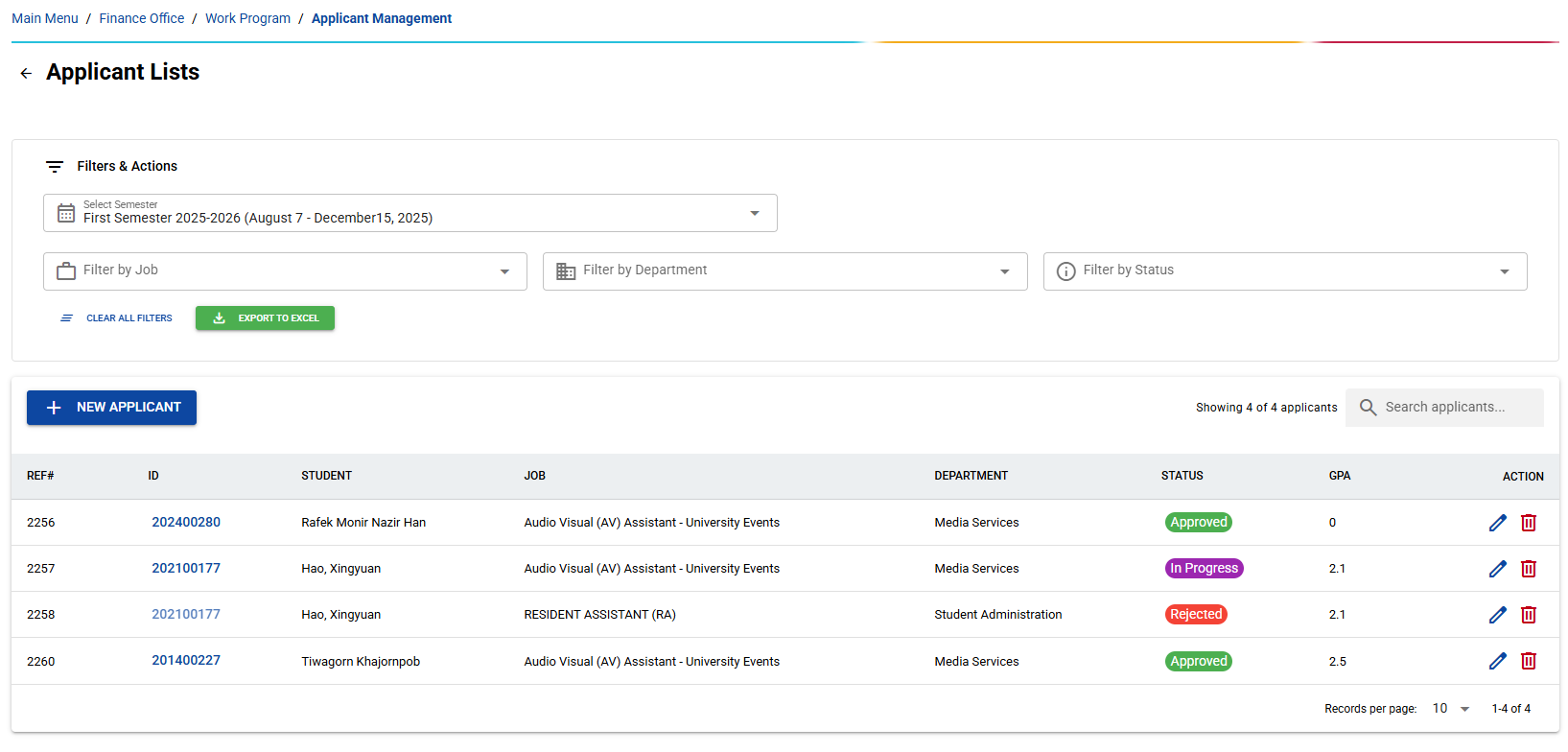1568x752 pixels.
Task: Open ID 202100177 in row 2258
Action: tap(186, 615)
